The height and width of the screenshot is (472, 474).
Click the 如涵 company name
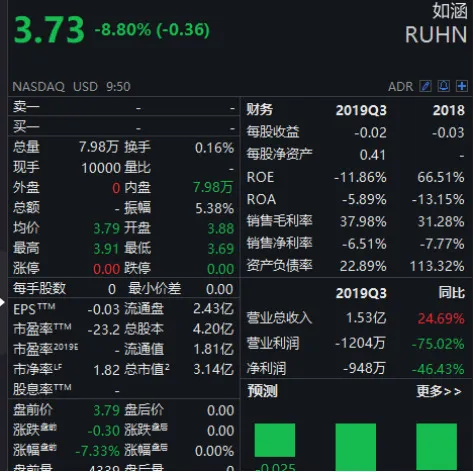tap(450, 11)
